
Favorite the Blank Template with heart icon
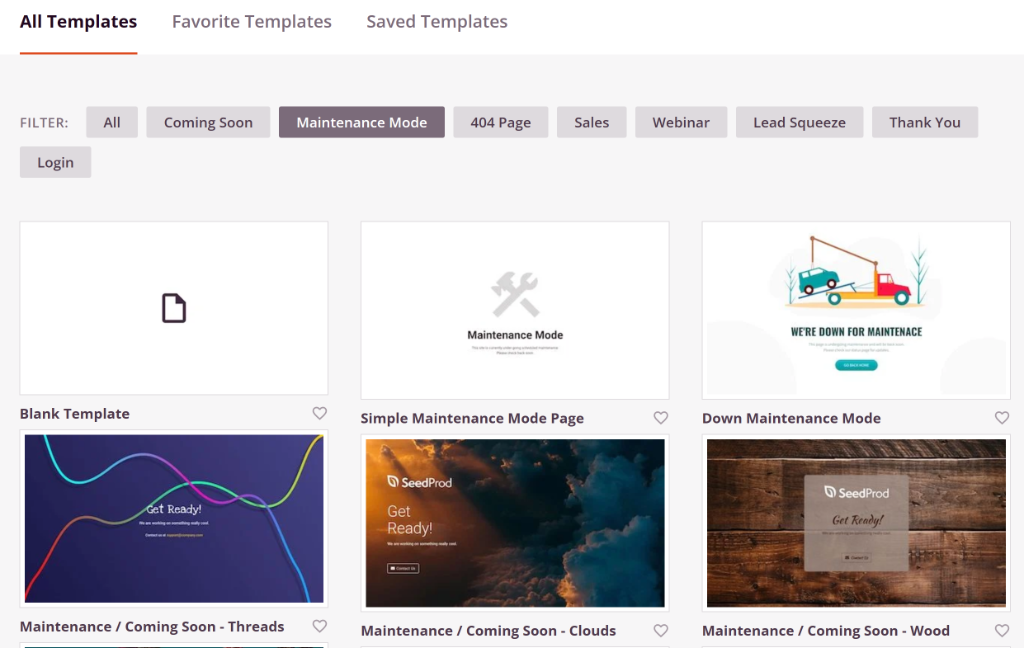click(x=319, y=413)
